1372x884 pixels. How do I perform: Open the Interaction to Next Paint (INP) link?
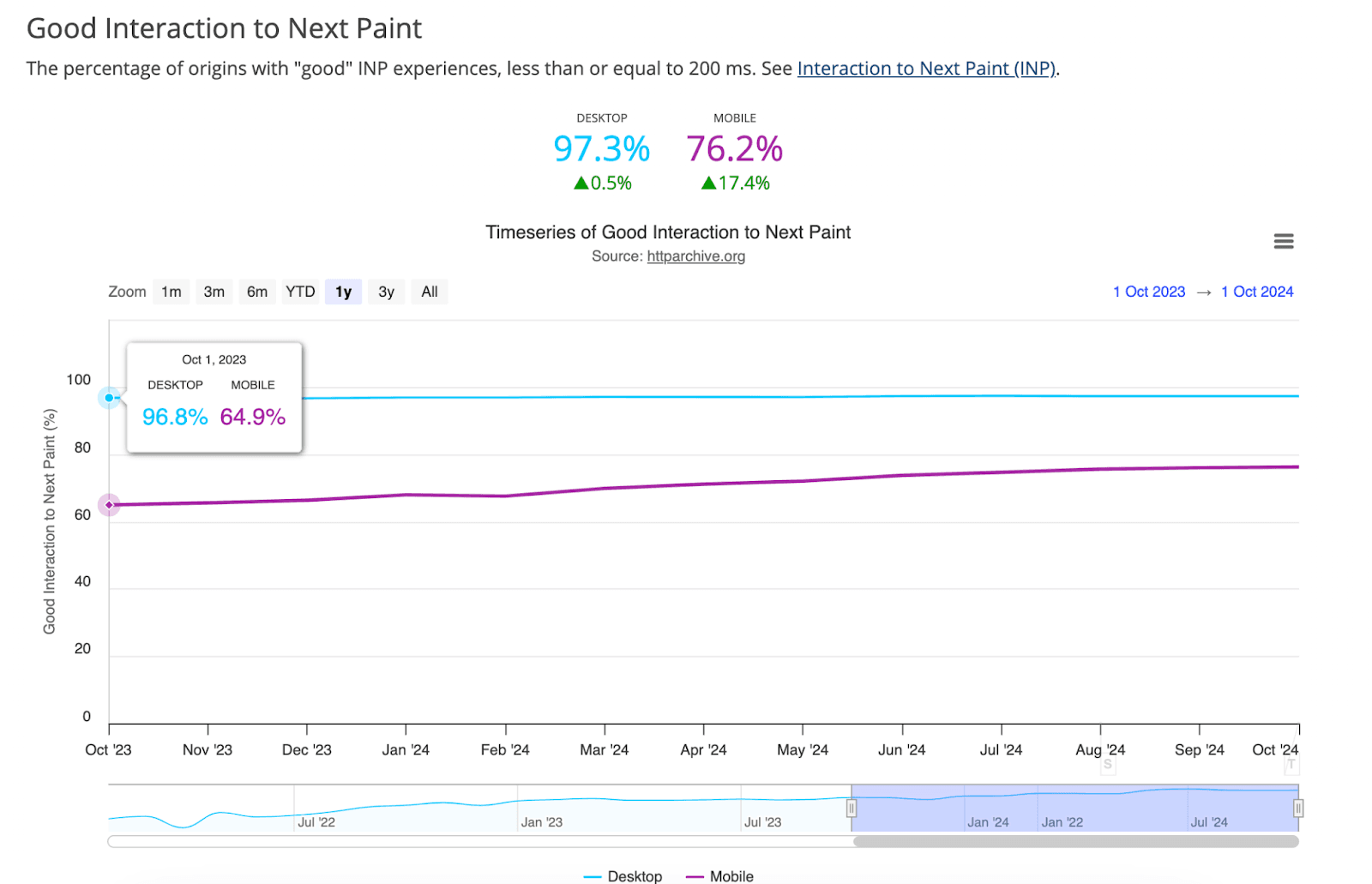[x=926, y=69]
